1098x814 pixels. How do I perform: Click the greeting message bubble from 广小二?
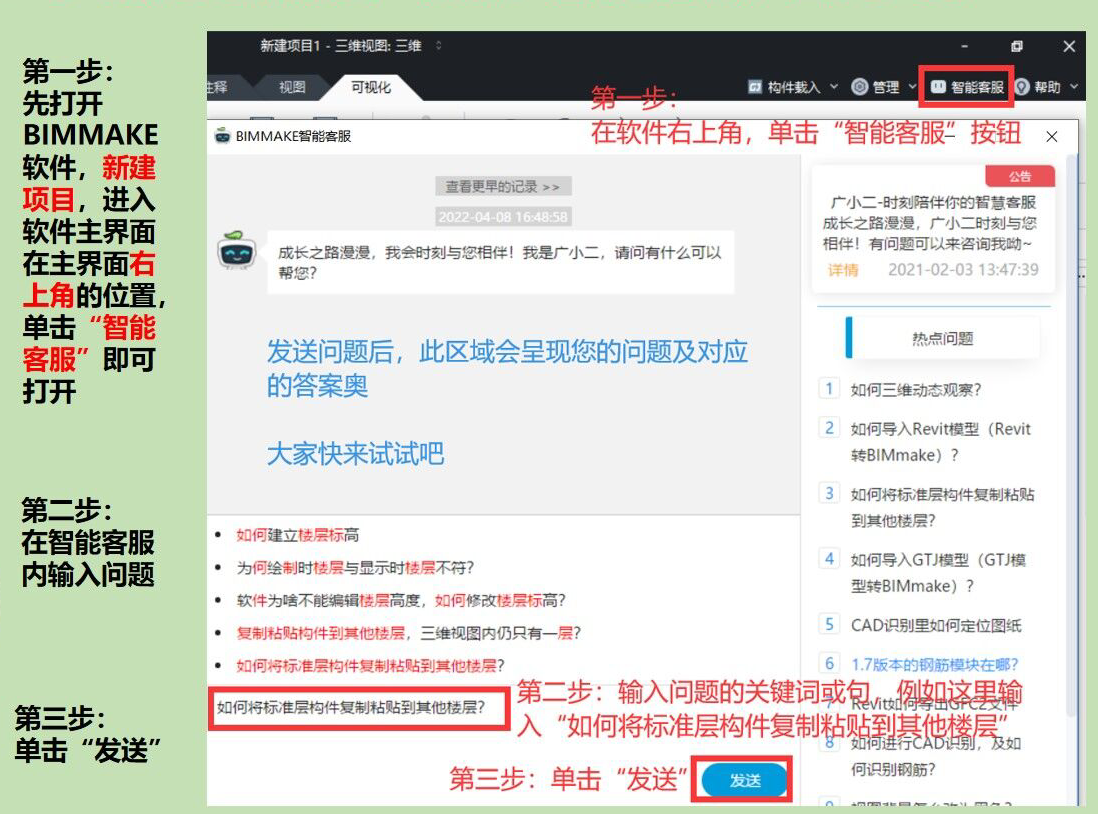pyautogui.click(x=501, y=263)
